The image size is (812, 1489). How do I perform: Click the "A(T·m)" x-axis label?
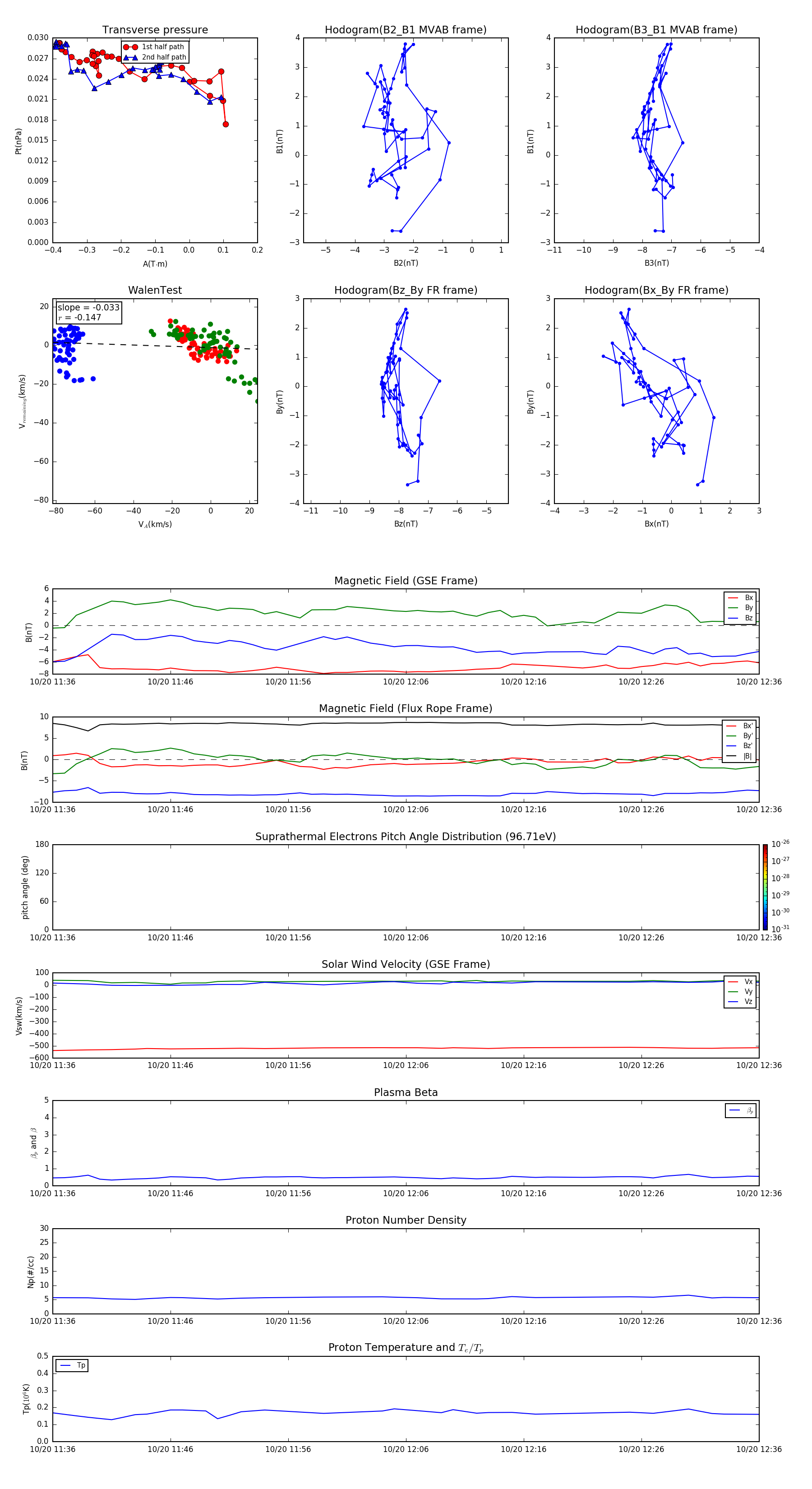[x=155, y=264]
